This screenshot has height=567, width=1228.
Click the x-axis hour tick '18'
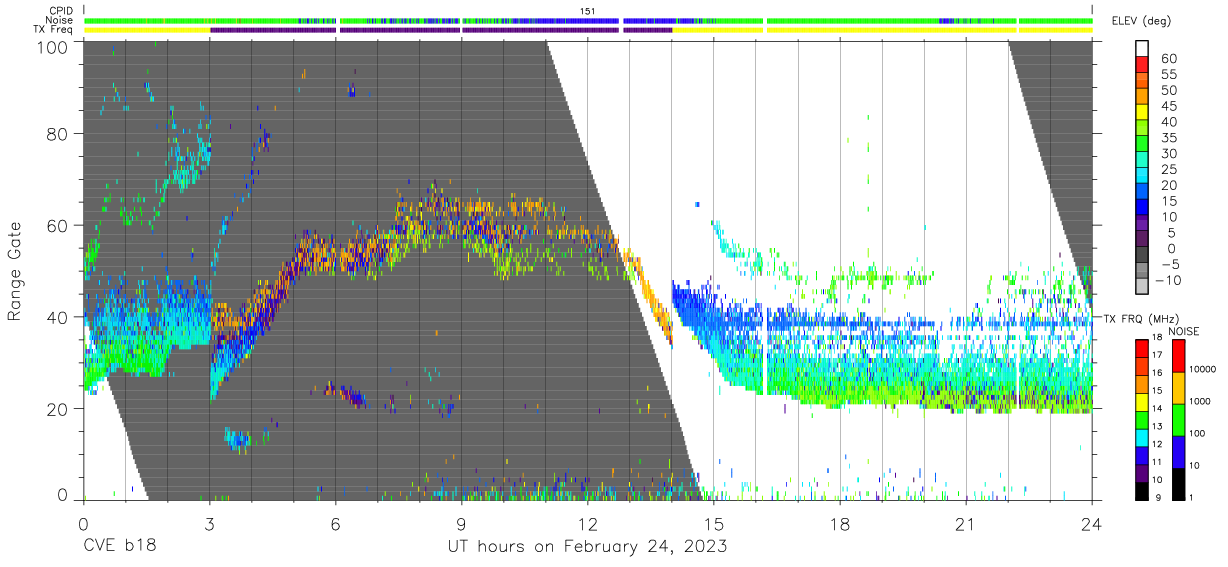839,523
